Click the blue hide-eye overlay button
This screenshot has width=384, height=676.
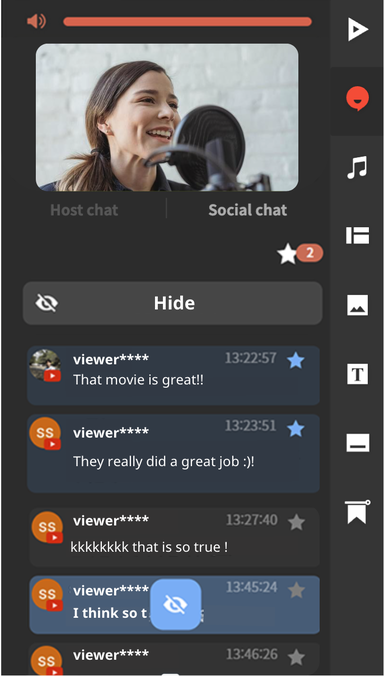point(175,604)
